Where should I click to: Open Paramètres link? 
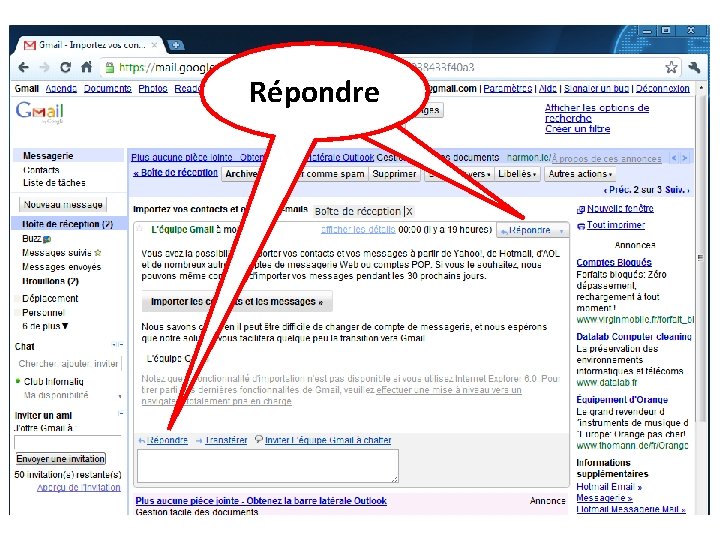507,88
